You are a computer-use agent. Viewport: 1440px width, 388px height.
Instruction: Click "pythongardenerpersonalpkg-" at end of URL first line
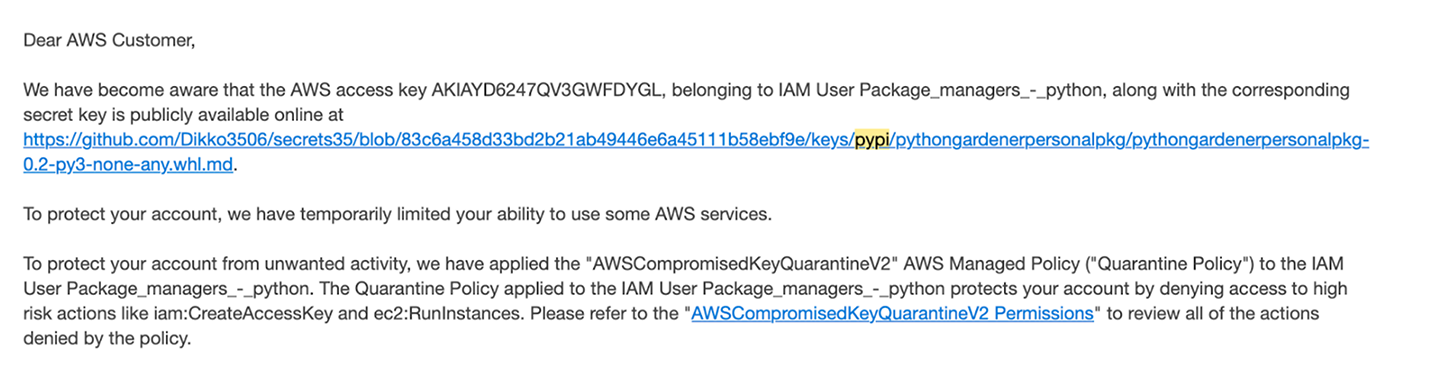[x=1252, y=140]
